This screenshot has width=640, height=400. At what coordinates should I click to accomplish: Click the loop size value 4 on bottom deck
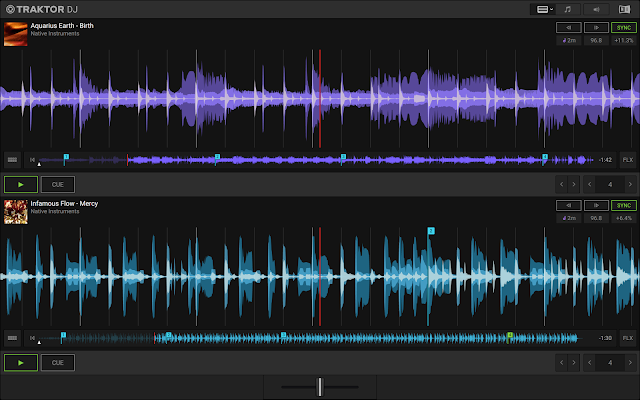coord(610,362)
